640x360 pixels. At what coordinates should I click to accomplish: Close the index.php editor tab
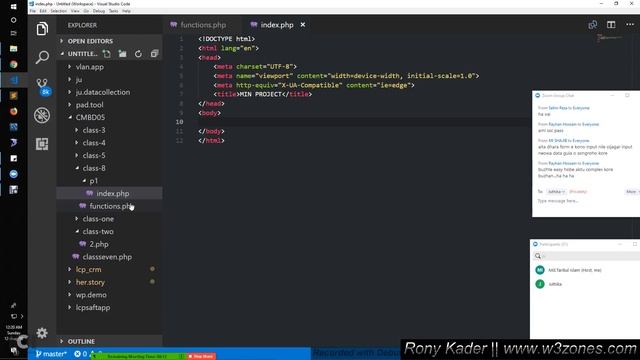[x=303, y=25]
